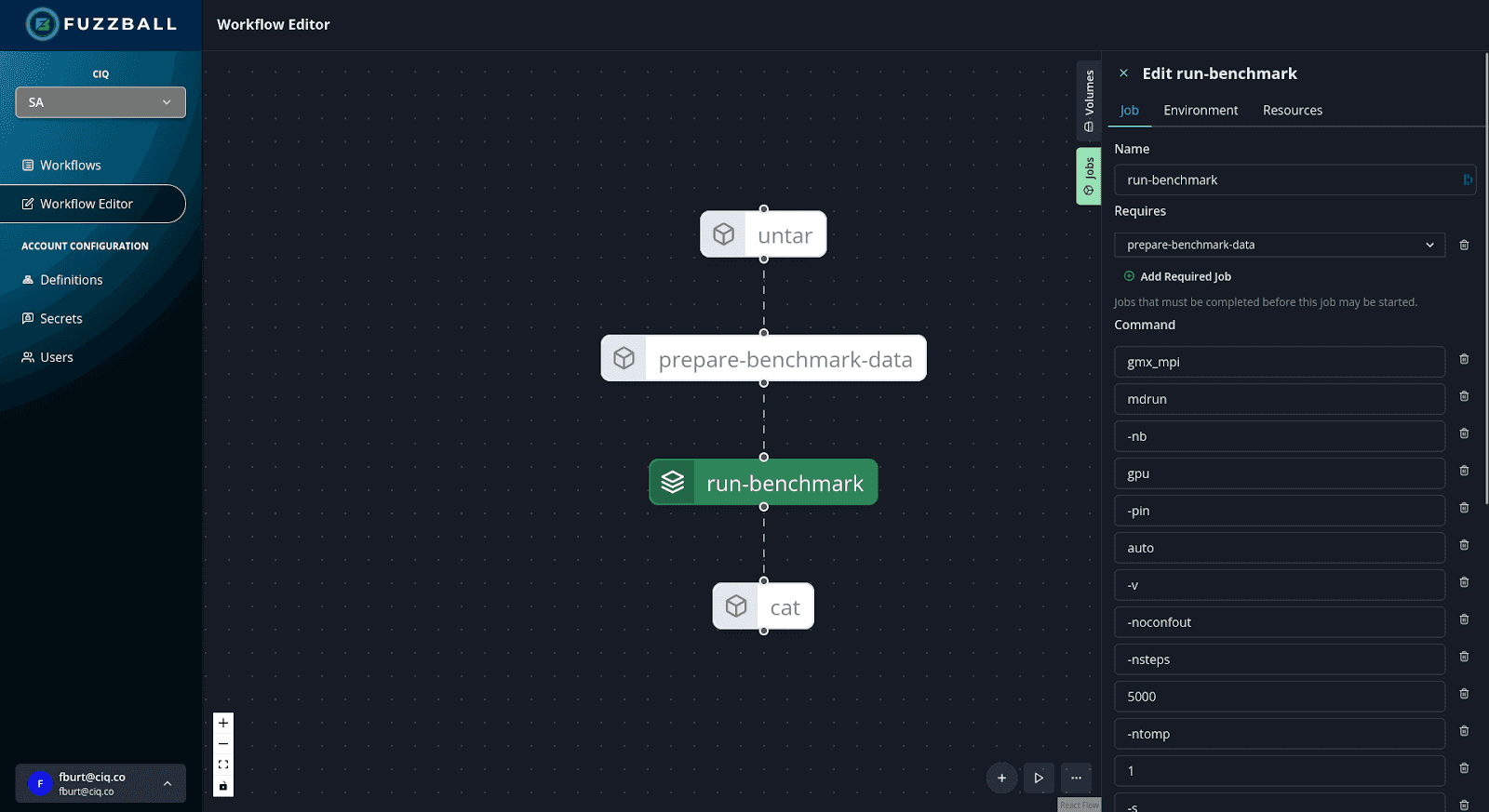
Task: Click the zoom out minus canvas control
Action: point(223,744)
